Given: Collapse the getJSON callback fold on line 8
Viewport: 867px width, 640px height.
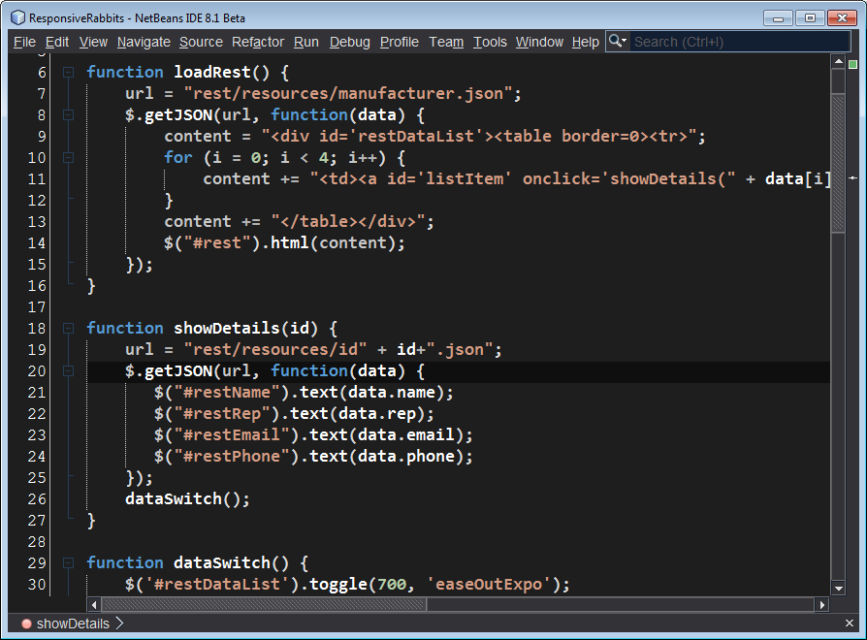Looking at the screenshot, I should click(x=67, y=115).
